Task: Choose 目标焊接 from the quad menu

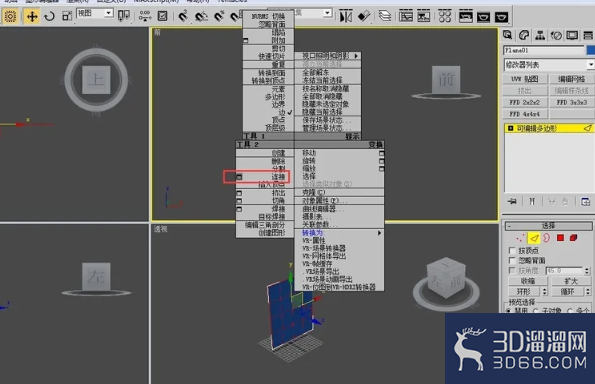Action: tap(272, 217)
